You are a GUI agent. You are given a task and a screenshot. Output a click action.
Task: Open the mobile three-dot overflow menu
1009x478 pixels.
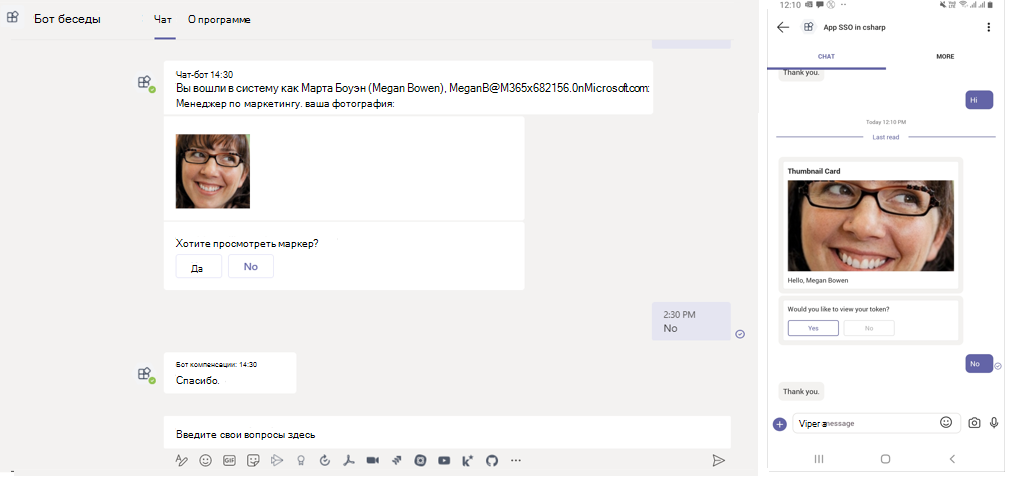click(x=988, y=27)
